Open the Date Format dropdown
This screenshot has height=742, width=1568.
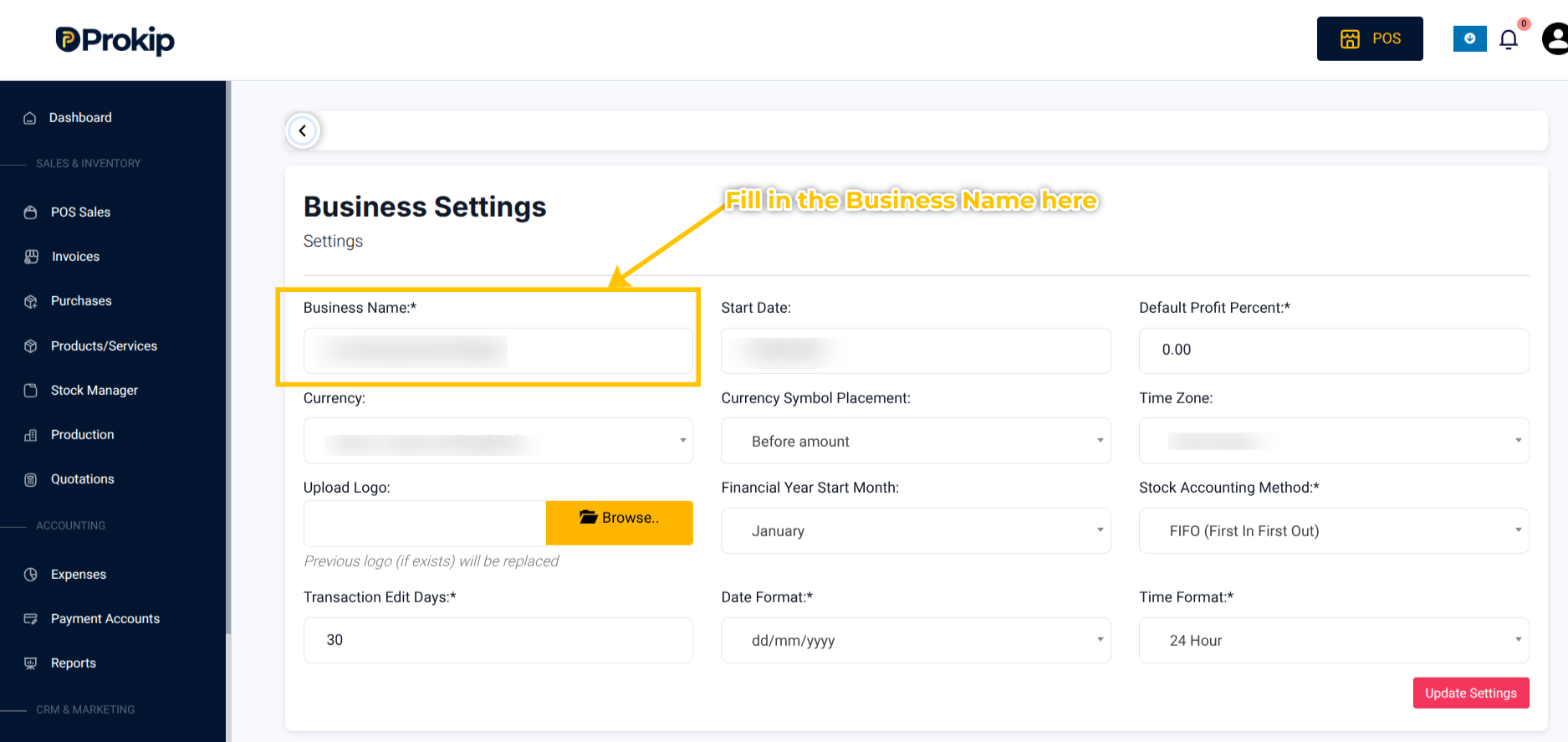916,640
